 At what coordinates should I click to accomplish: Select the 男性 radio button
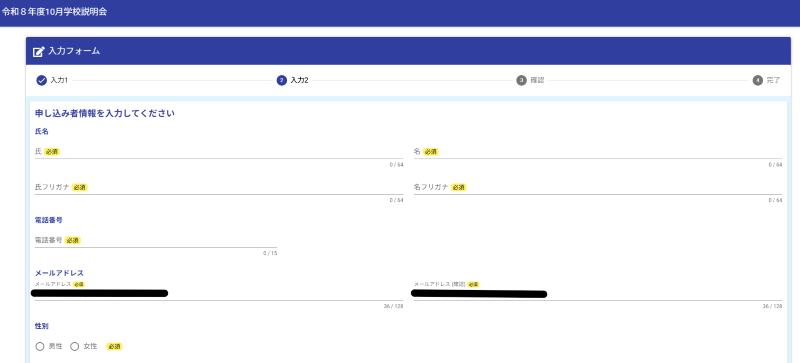(x=40, y=347)
